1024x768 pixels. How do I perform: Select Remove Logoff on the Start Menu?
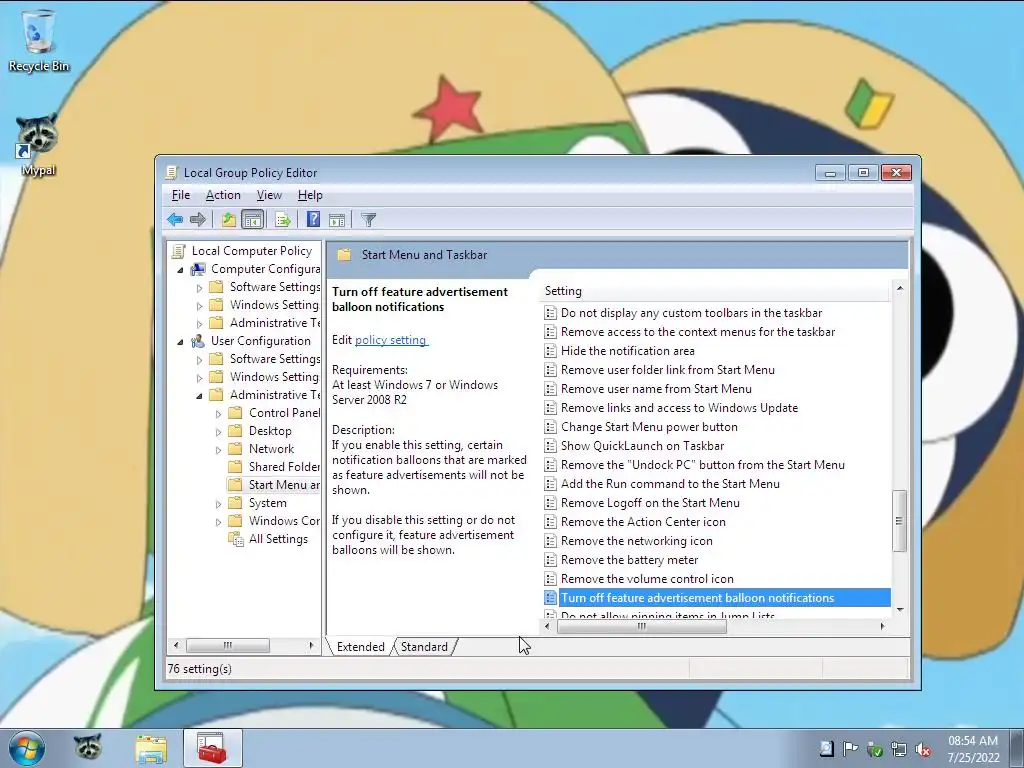coord(650,503)
